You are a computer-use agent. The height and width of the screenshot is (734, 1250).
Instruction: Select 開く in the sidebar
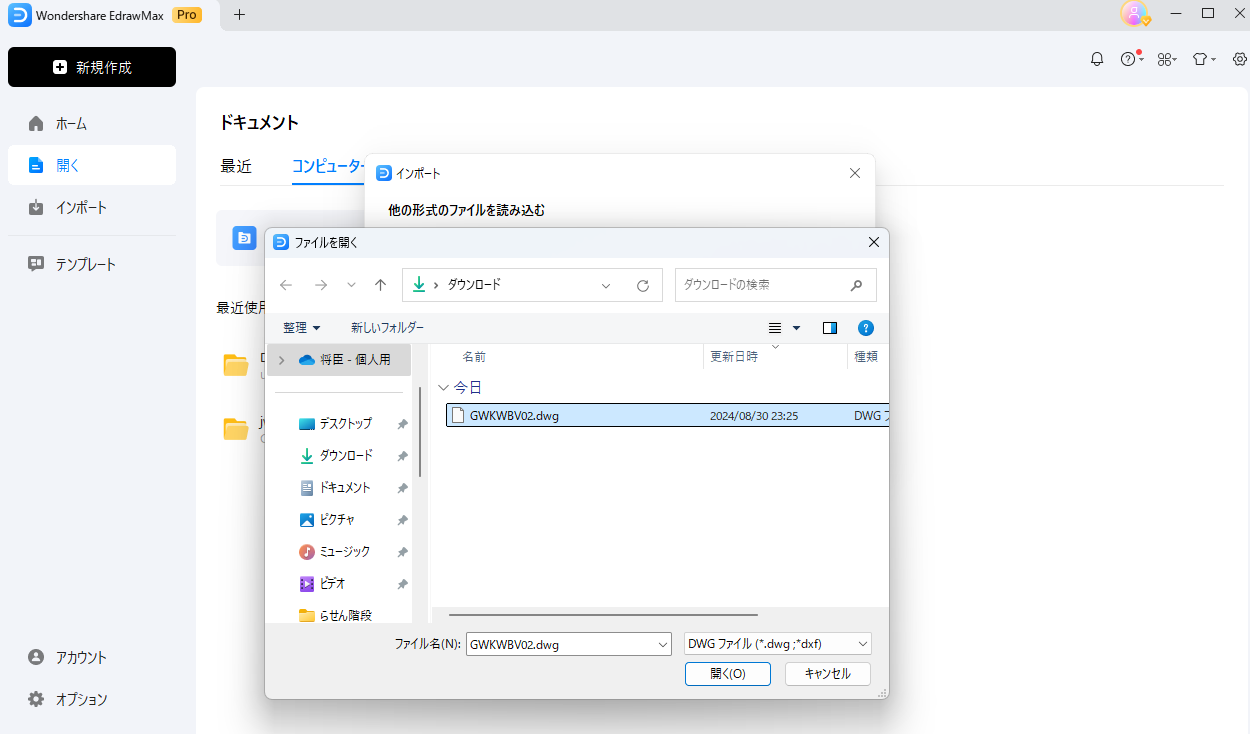pos(92,165)
